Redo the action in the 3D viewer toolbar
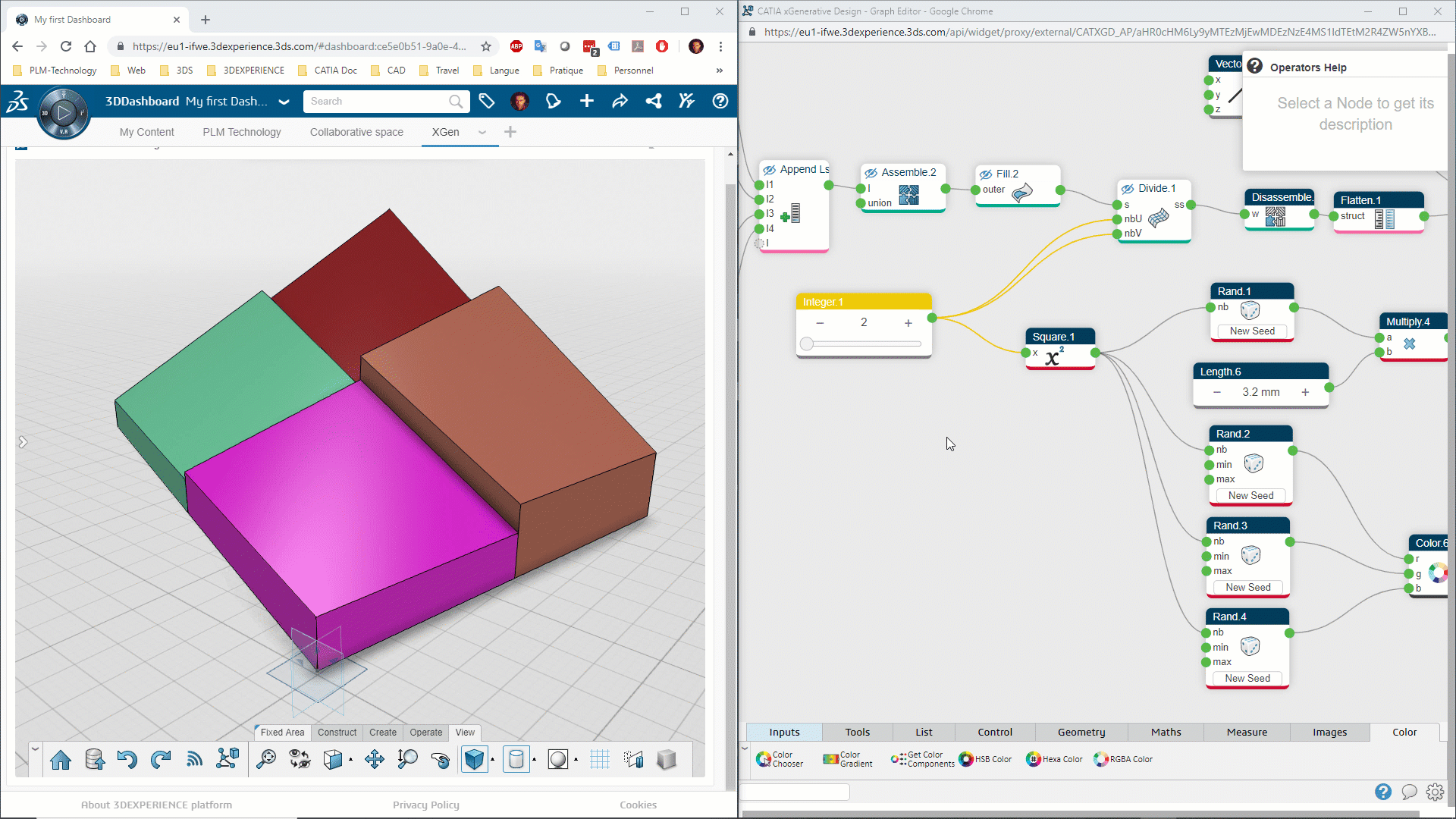 point(161,759)
